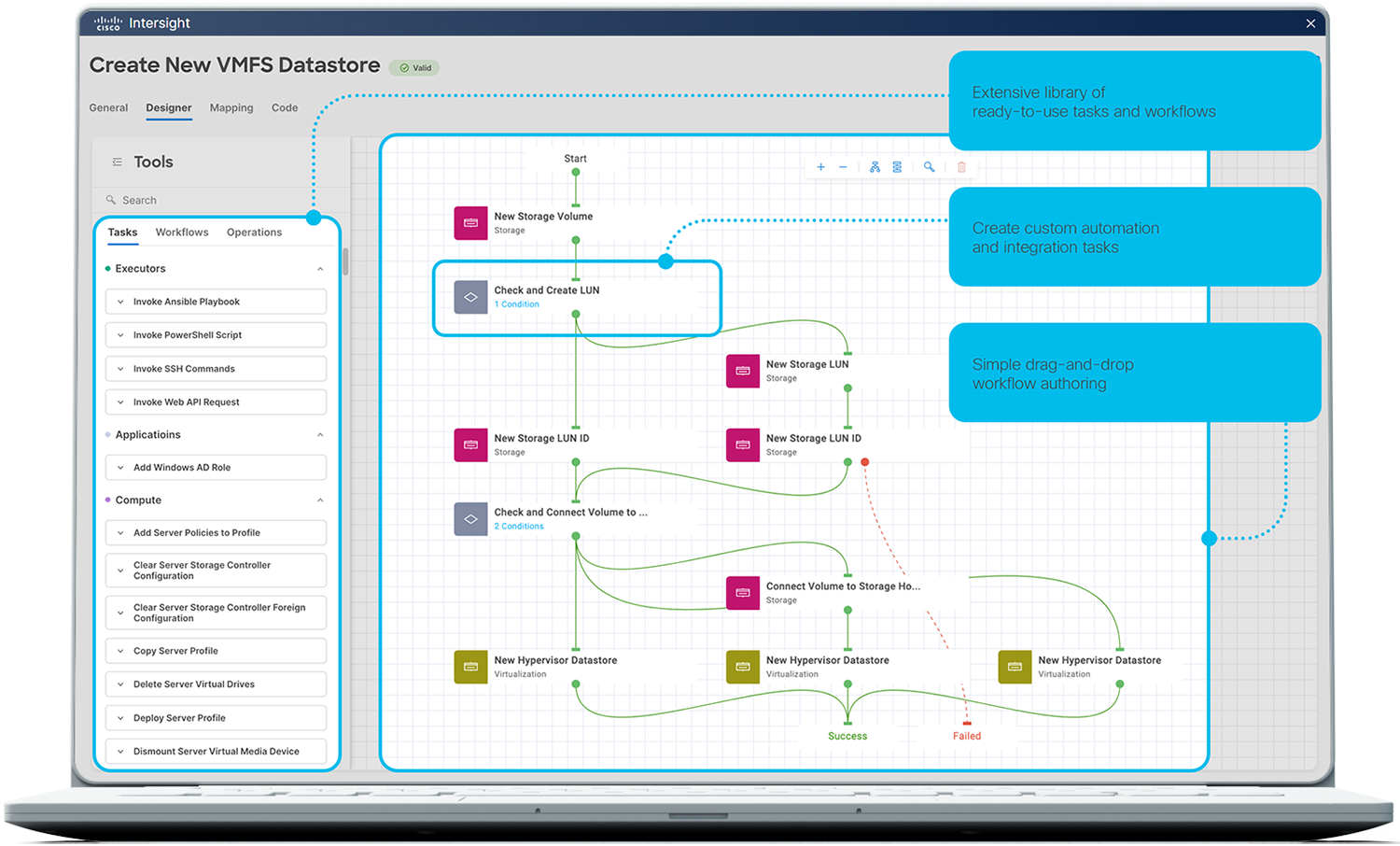Click the Start label on the canvas
This screenshot has width=1400, height=846.
click(575, 159)
